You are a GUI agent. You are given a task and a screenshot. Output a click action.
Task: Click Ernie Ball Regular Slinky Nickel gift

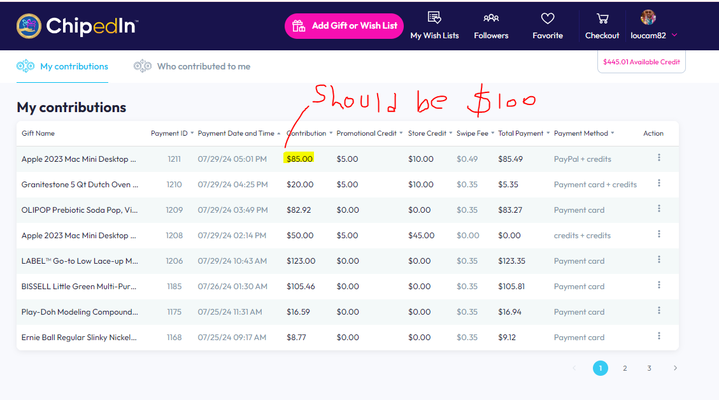[x=79, y=337]
